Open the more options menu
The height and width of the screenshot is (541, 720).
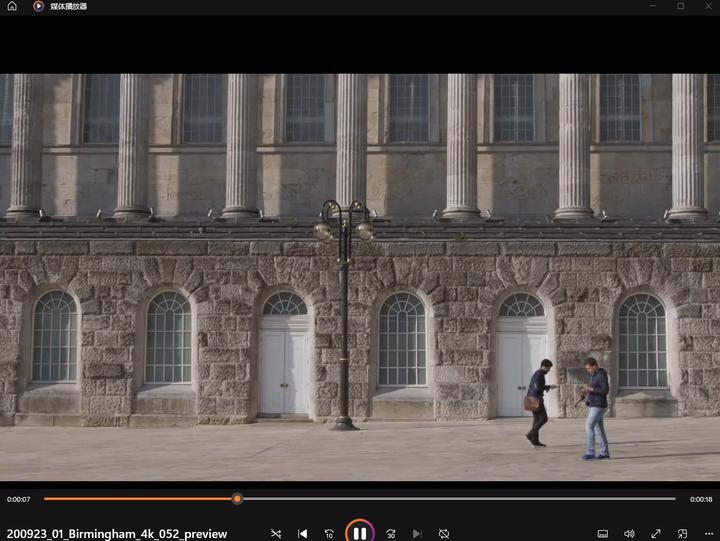[708, 534]
